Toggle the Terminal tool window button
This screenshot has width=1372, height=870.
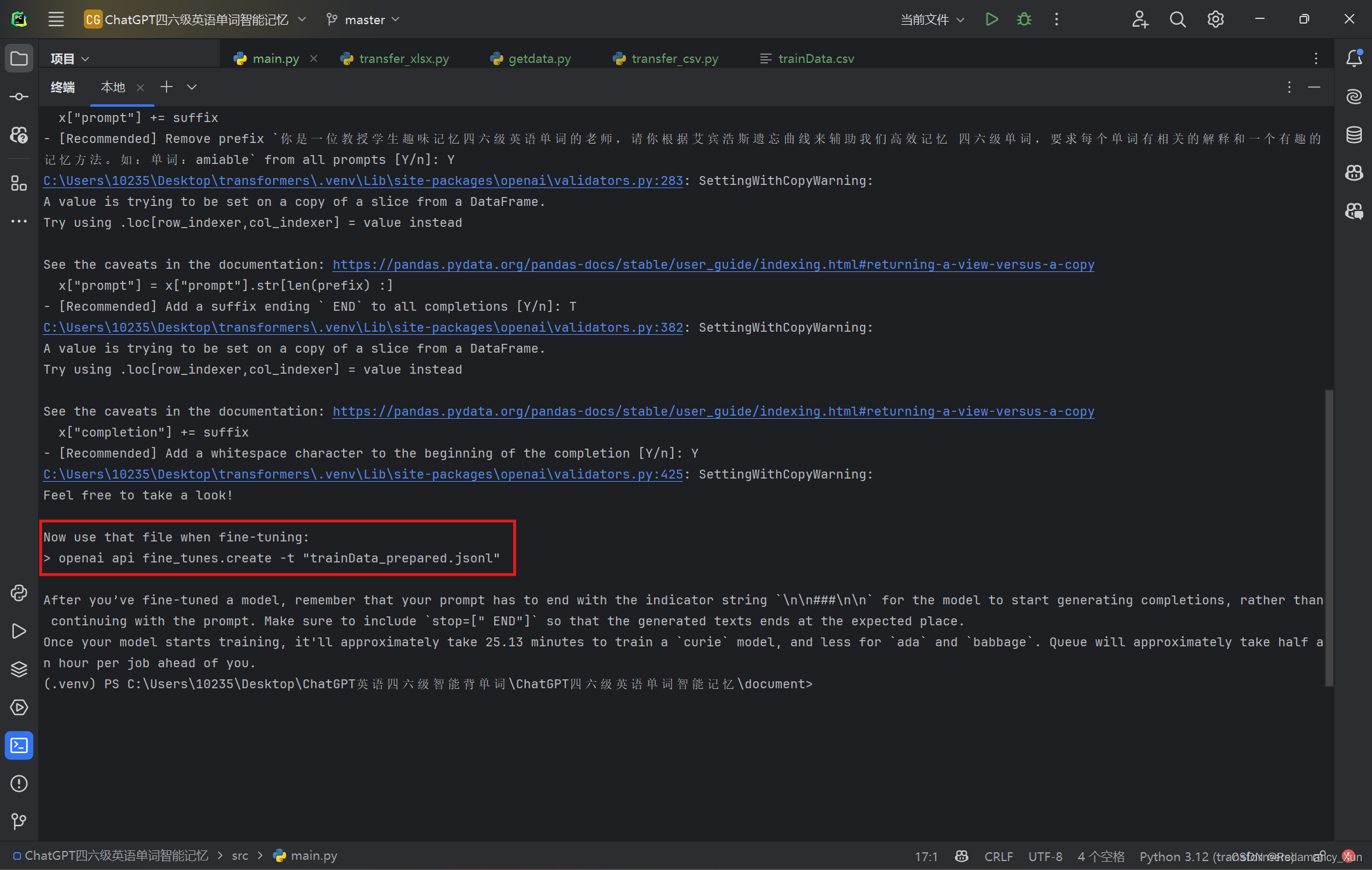[19, 745]
